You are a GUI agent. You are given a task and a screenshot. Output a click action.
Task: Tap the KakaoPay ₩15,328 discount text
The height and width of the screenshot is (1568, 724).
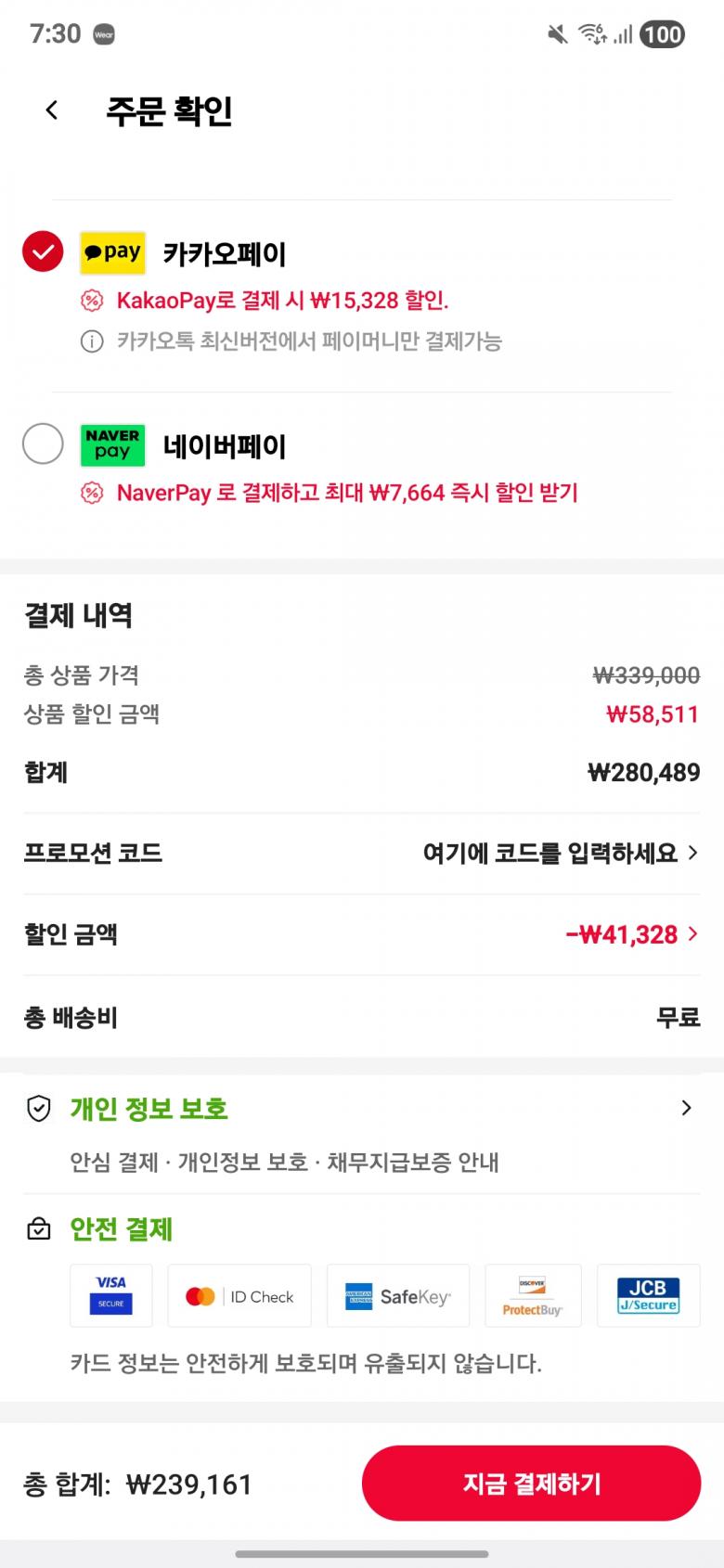tap(282, 301)
